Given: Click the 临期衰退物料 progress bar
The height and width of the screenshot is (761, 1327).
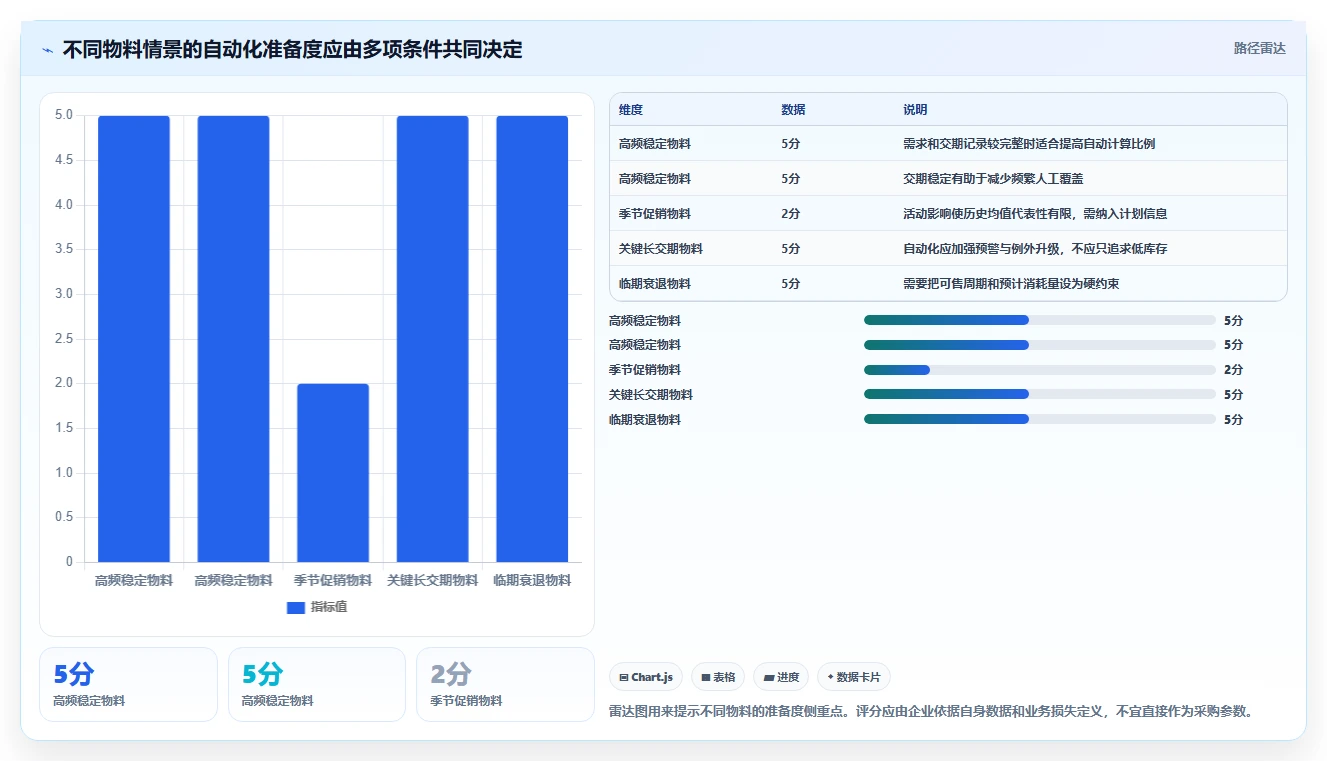Looking at the screenshot, I should pyautogui.click(x=1040, y=420).
